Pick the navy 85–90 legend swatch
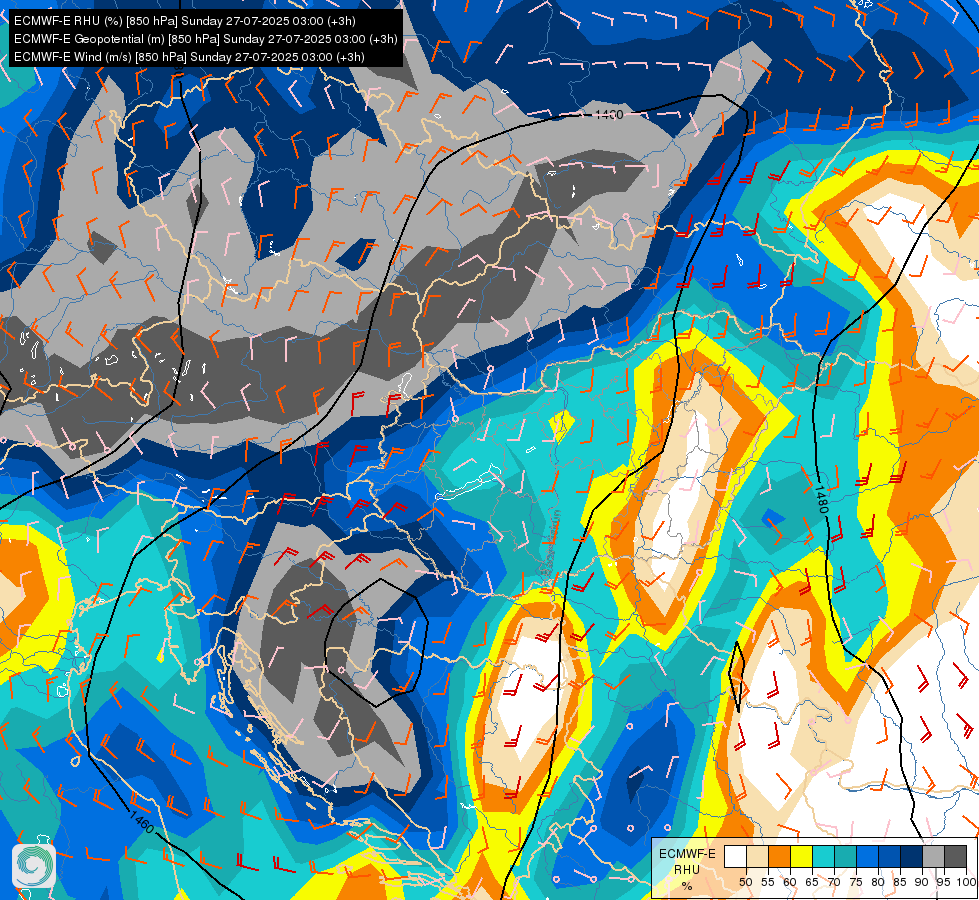979x900 pixels. [911, 856]
